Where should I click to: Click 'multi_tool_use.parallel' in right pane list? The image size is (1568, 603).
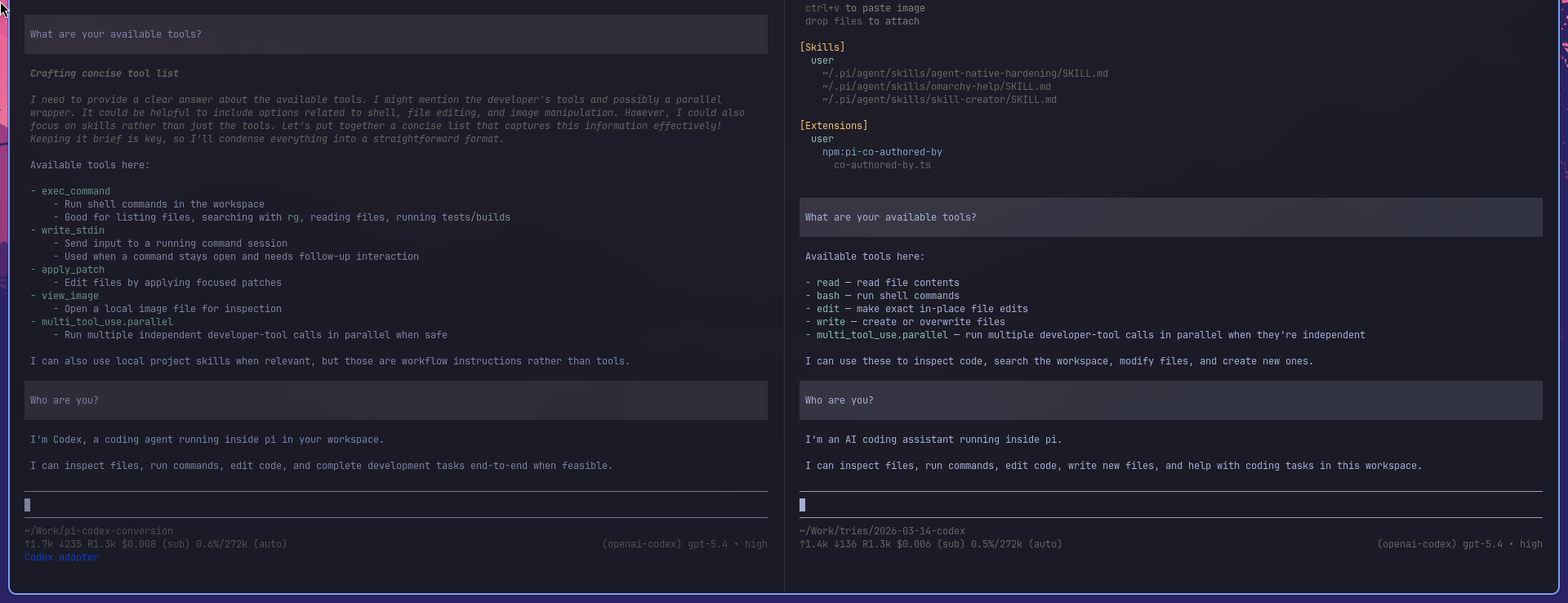pos(882,335)
